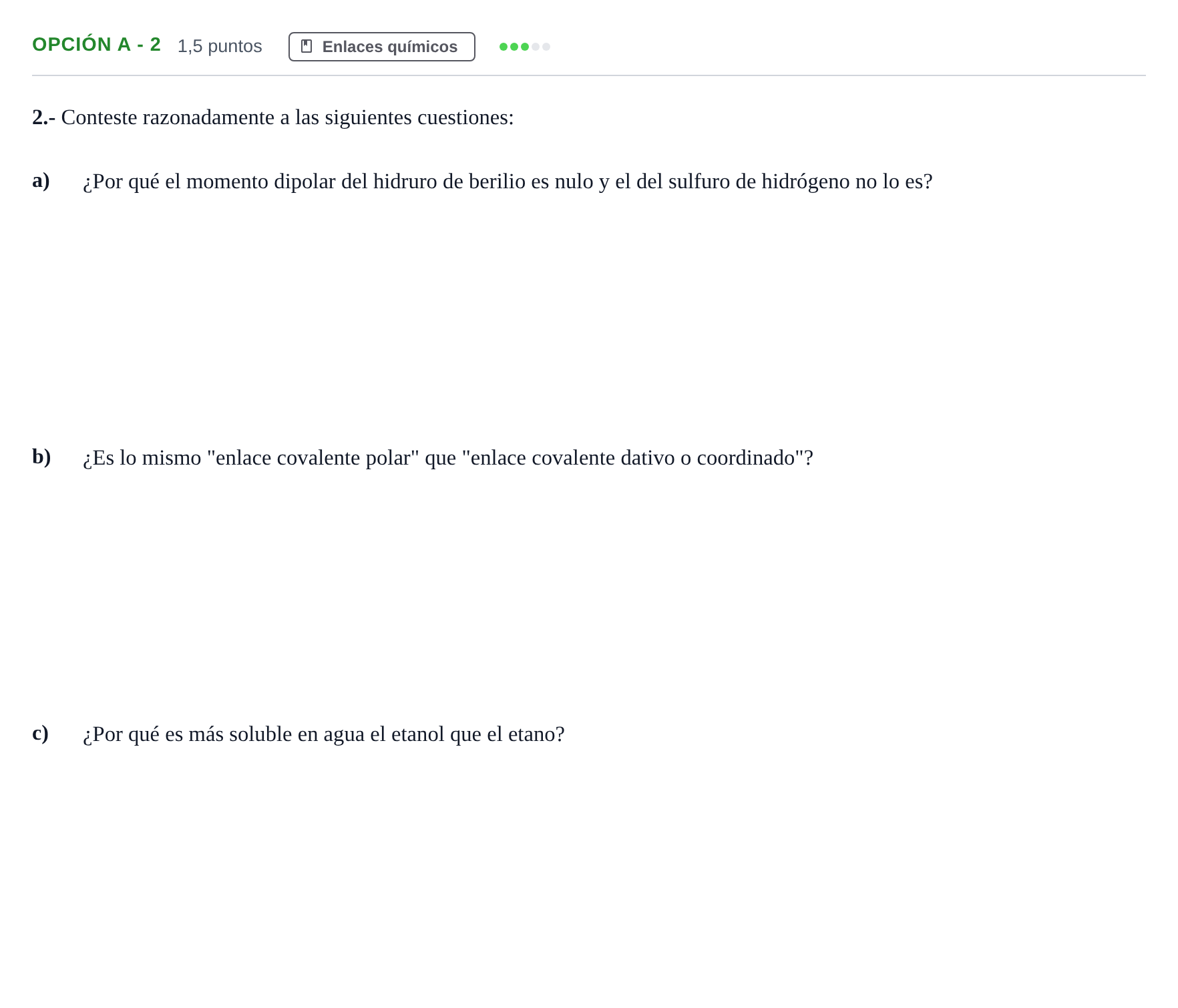This screenshot has height=1008, width=1178.
Task: Click the bold 'a)' item label
Action: [41, 180]
